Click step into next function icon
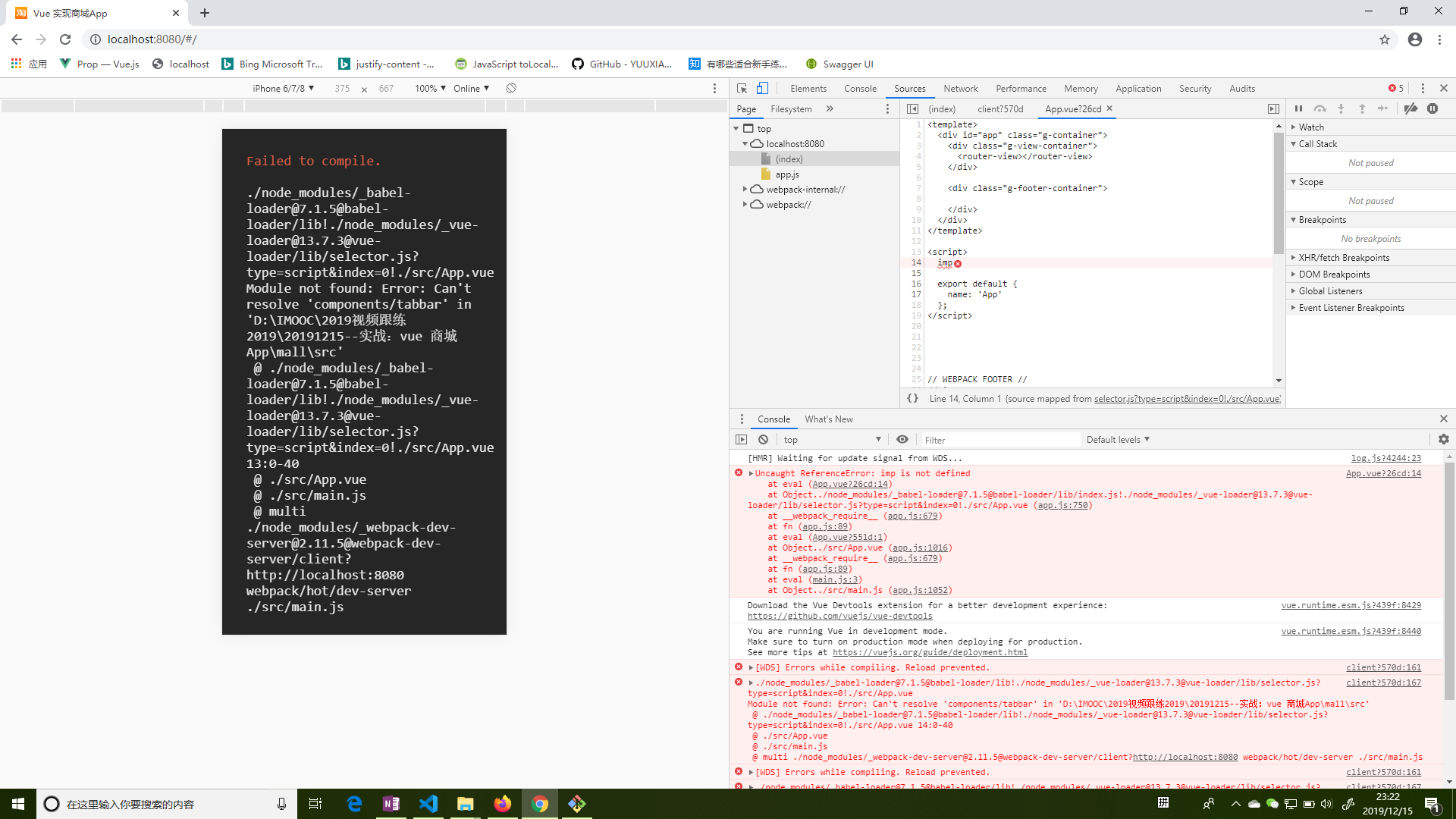Image resolution: width=1456 pixels, height=819 pixels. [x=1341, y=108]
